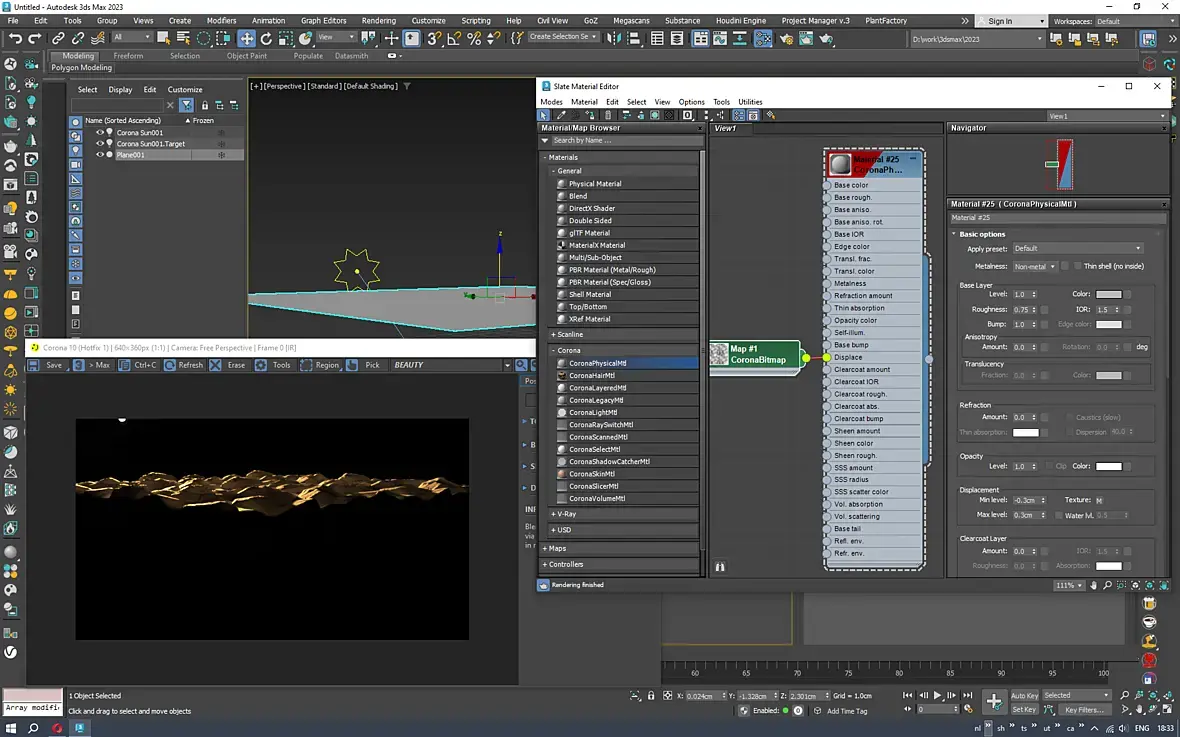Open the Rendering menu
Image resolution: width=1180 pixels, height=737 pixels.
[x=378, y=20]
